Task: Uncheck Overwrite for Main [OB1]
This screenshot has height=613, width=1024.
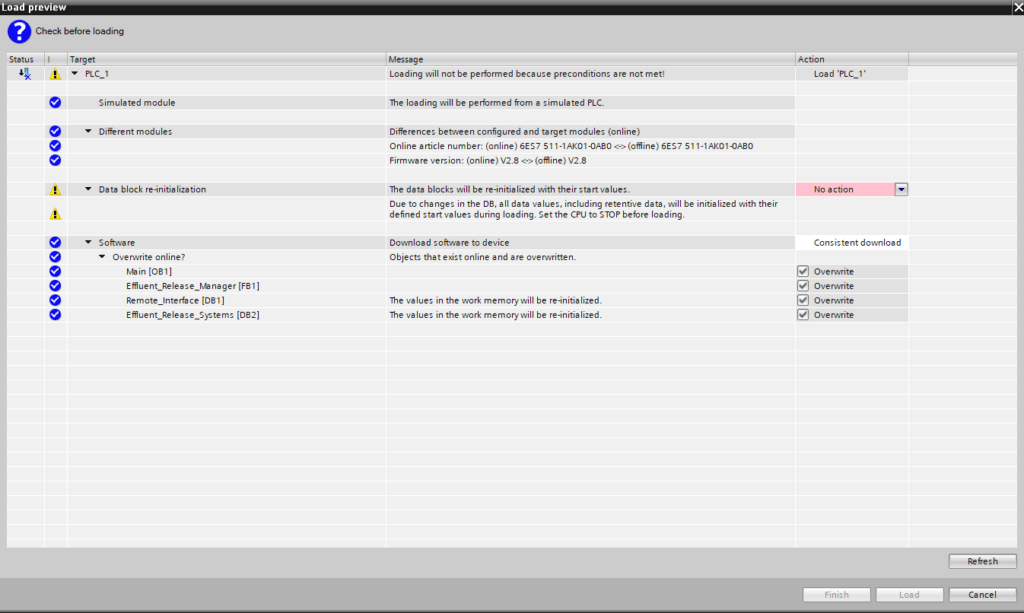Action: click(803, 271)
